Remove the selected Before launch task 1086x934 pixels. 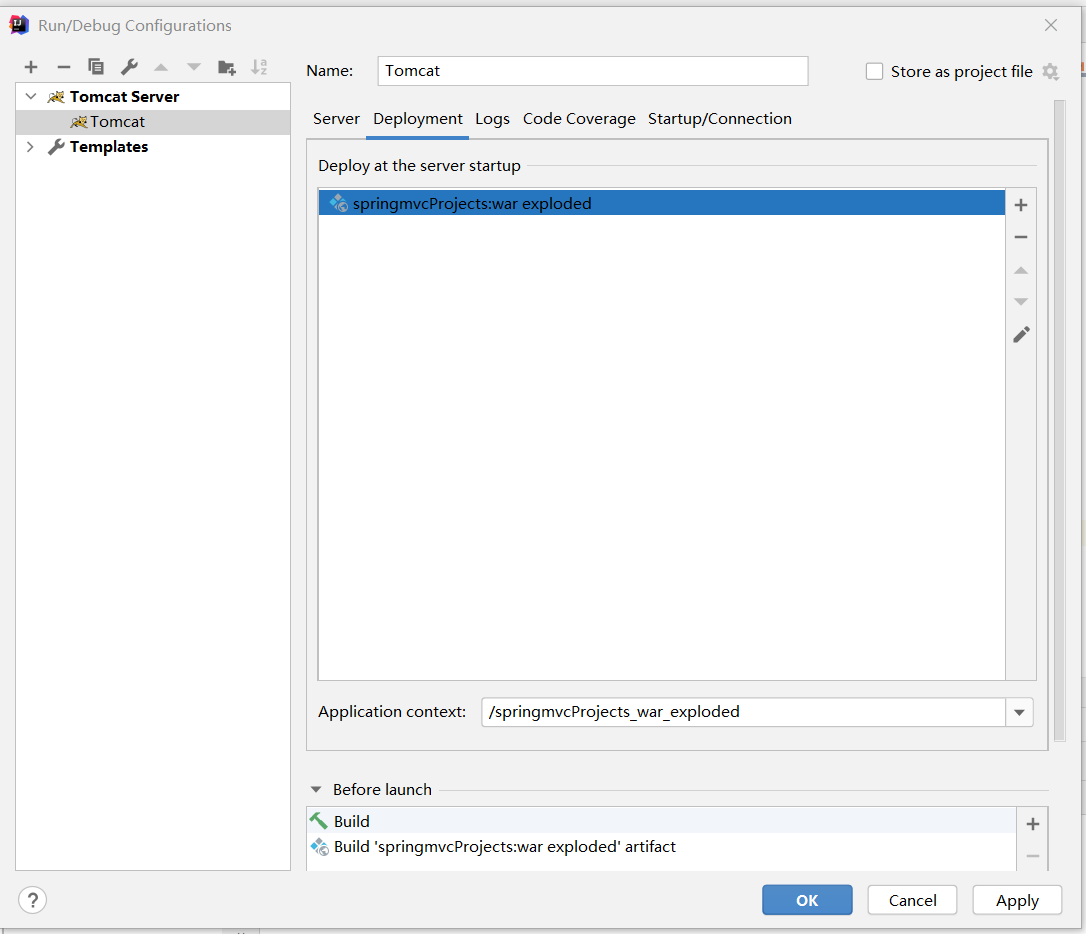tap(1033, 856)
